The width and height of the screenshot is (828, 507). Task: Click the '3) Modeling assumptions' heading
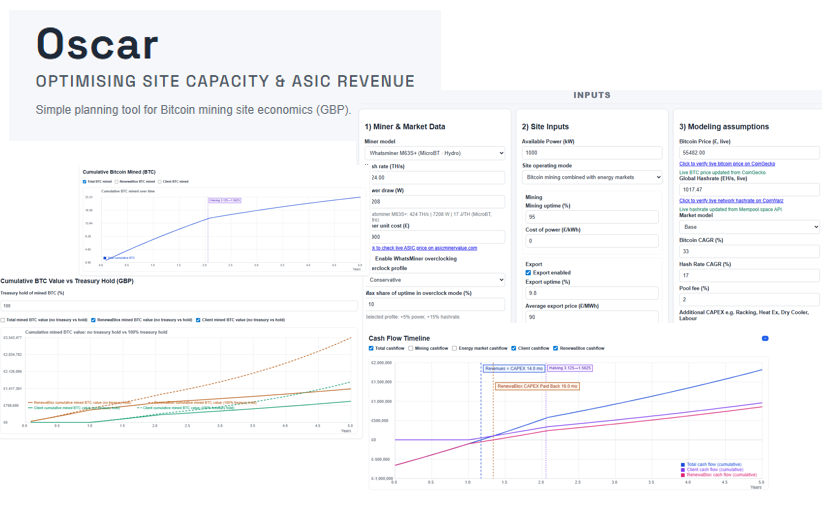724,127
